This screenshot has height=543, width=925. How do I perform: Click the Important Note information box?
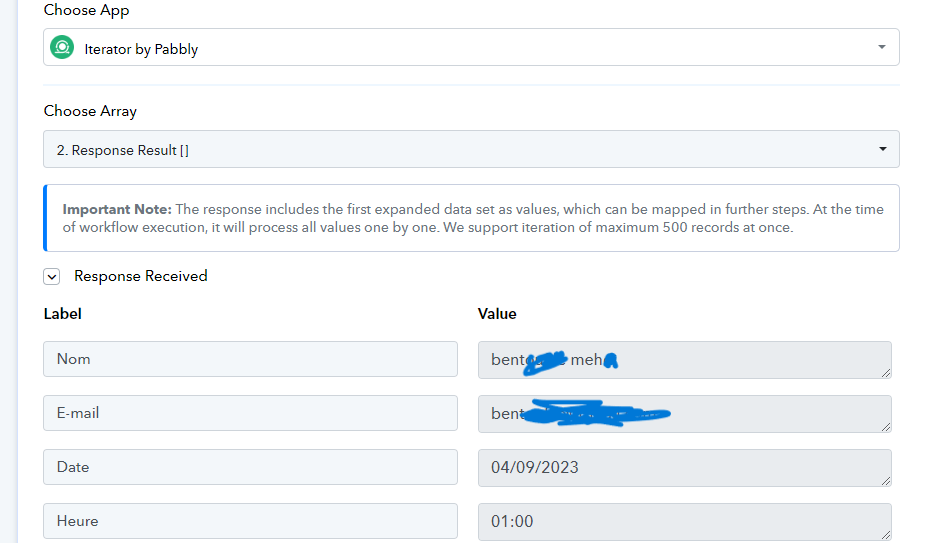pyautogui.click(x=471, y=218)
